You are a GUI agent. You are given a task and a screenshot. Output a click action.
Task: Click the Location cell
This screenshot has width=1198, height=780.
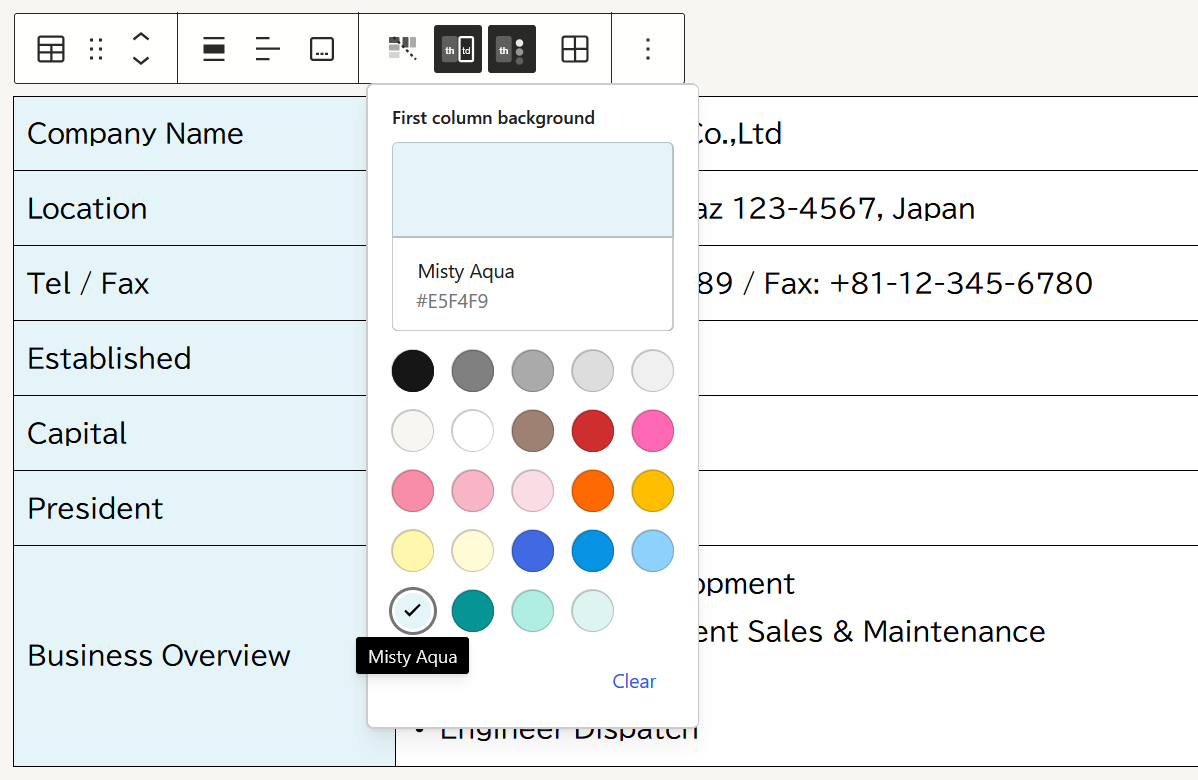click(191, 209)
